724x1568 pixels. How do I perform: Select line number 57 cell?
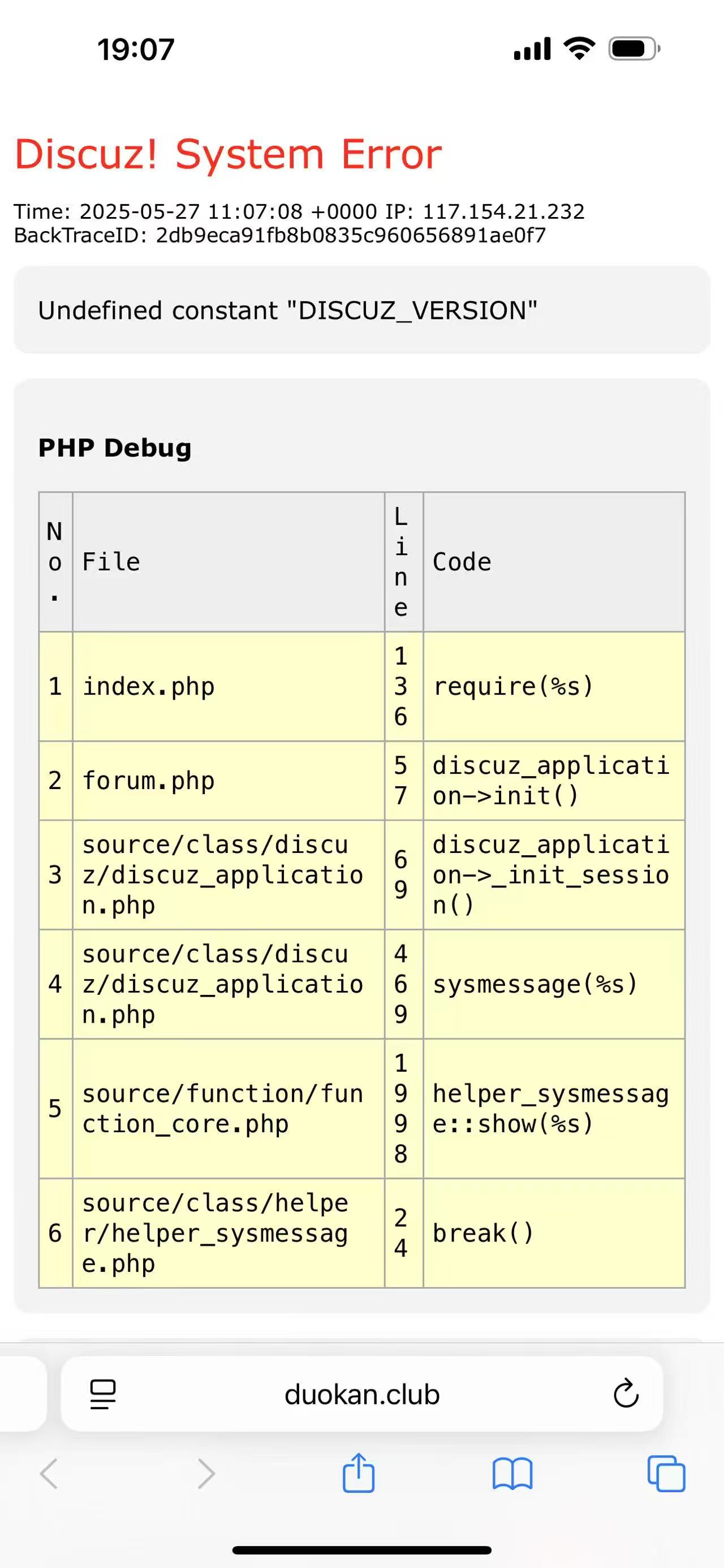404,781
